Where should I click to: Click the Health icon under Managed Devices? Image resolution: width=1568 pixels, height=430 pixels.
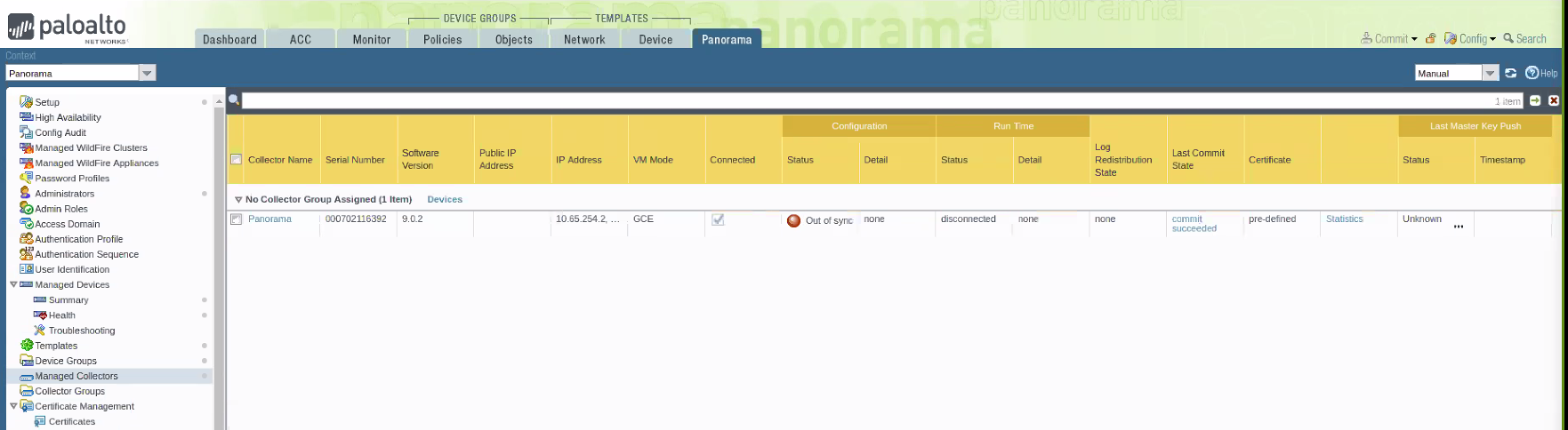click(x=40, y=315)
